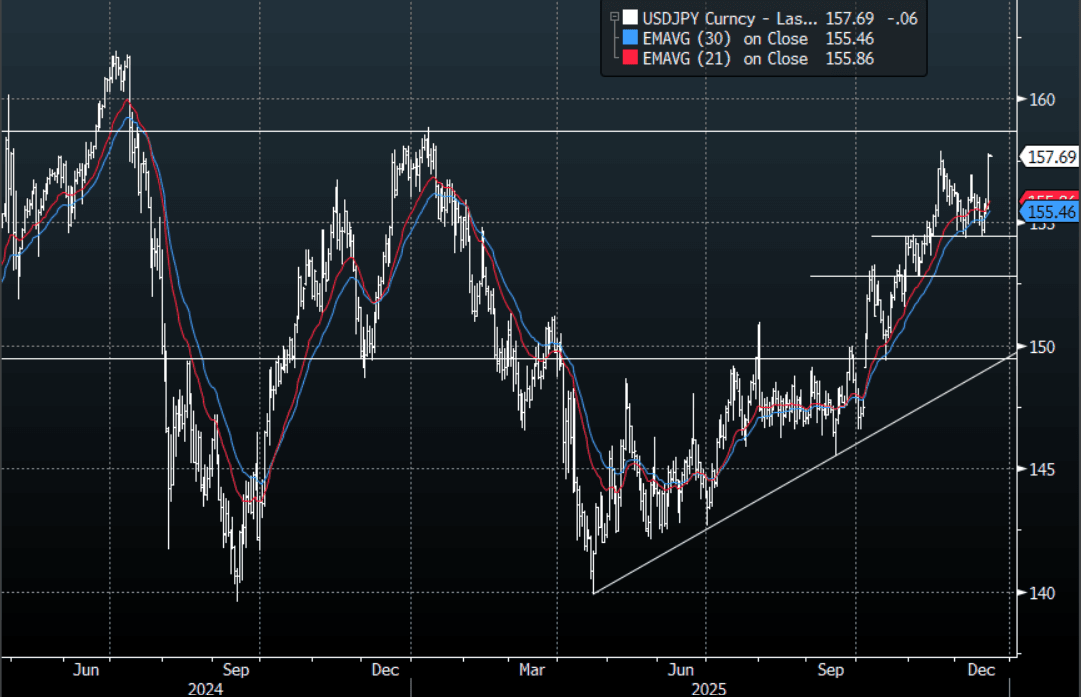Viewport: 1081px width, 697px height.
Task: Click the 145 price axis label
Action: [x=1043, y=469]
